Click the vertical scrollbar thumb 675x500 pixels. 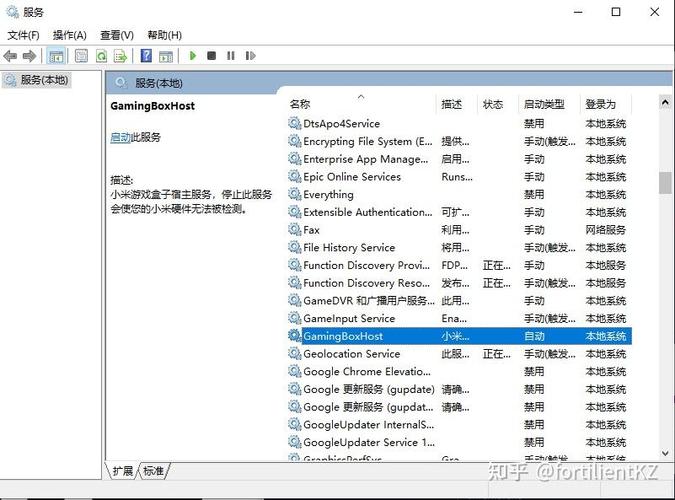click(x=665, y=183)
